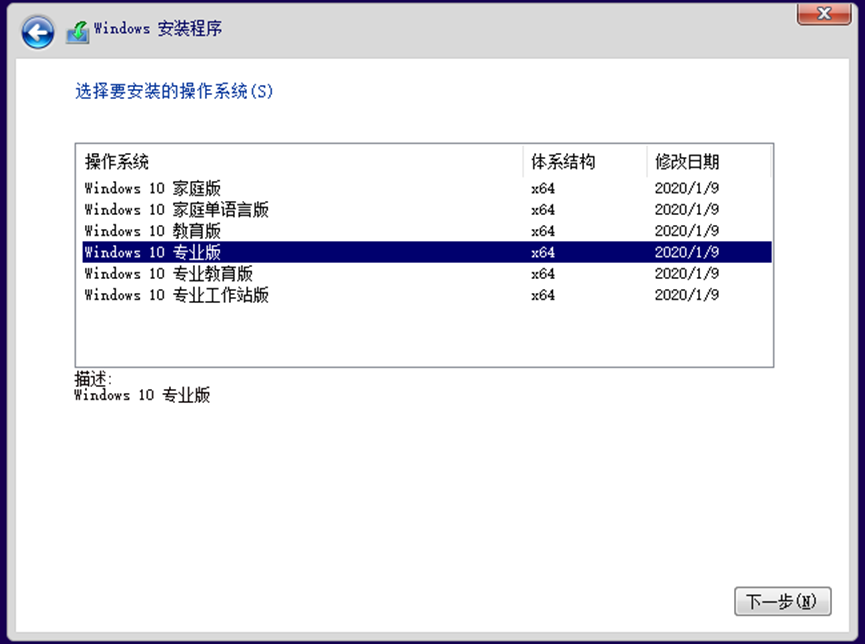Select the highlighted Windows 10 专业版 row

(427, 252)
